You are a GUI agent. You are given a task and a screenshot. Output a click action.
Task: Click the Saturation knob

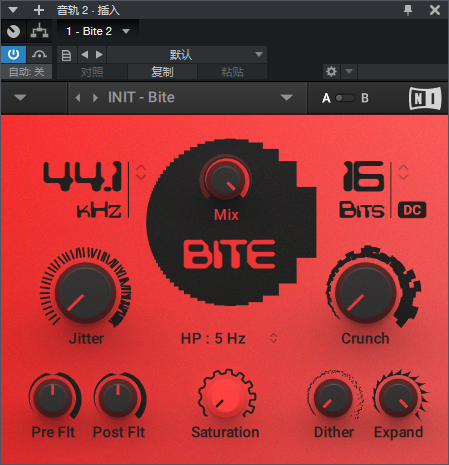(226, 398)
